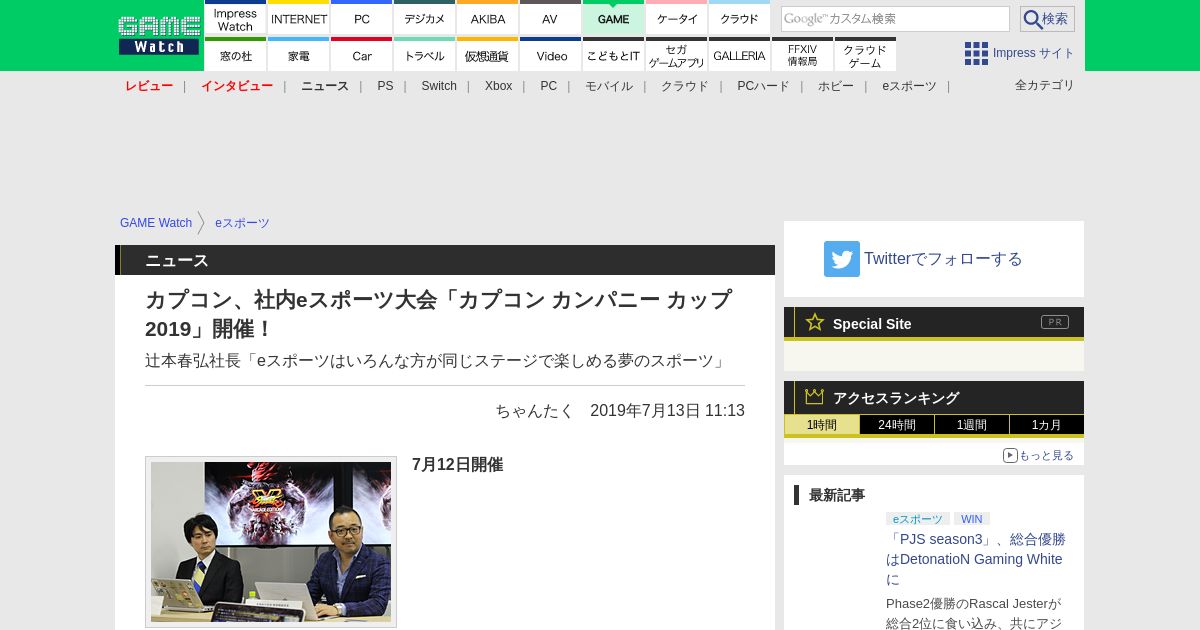
Task: Click eスポーツ breadcrumb link
Action: [242, 223]
